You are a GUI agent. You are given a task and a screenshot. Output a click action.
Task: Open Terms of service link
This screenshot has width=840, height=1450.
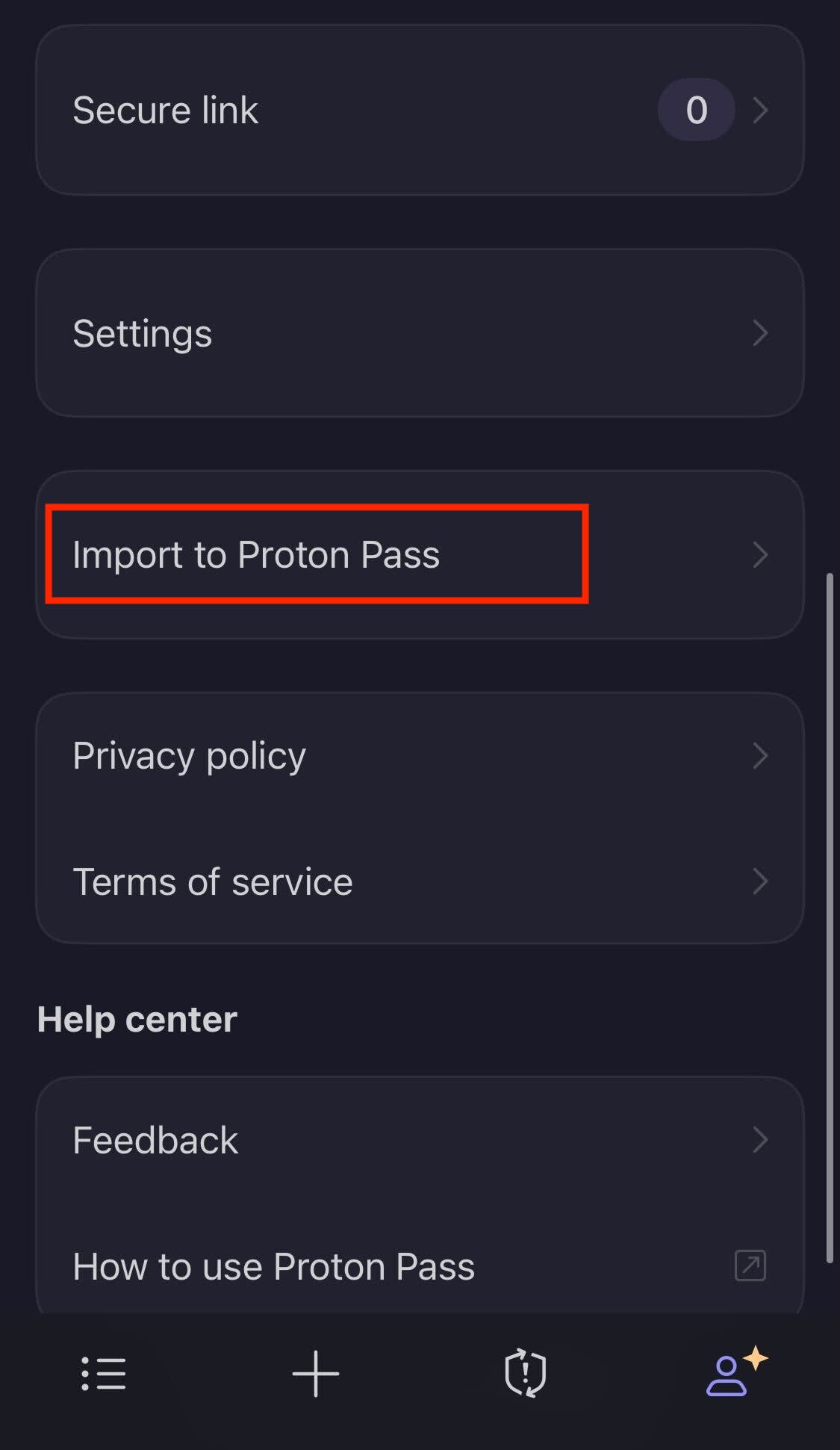(213, 882)
